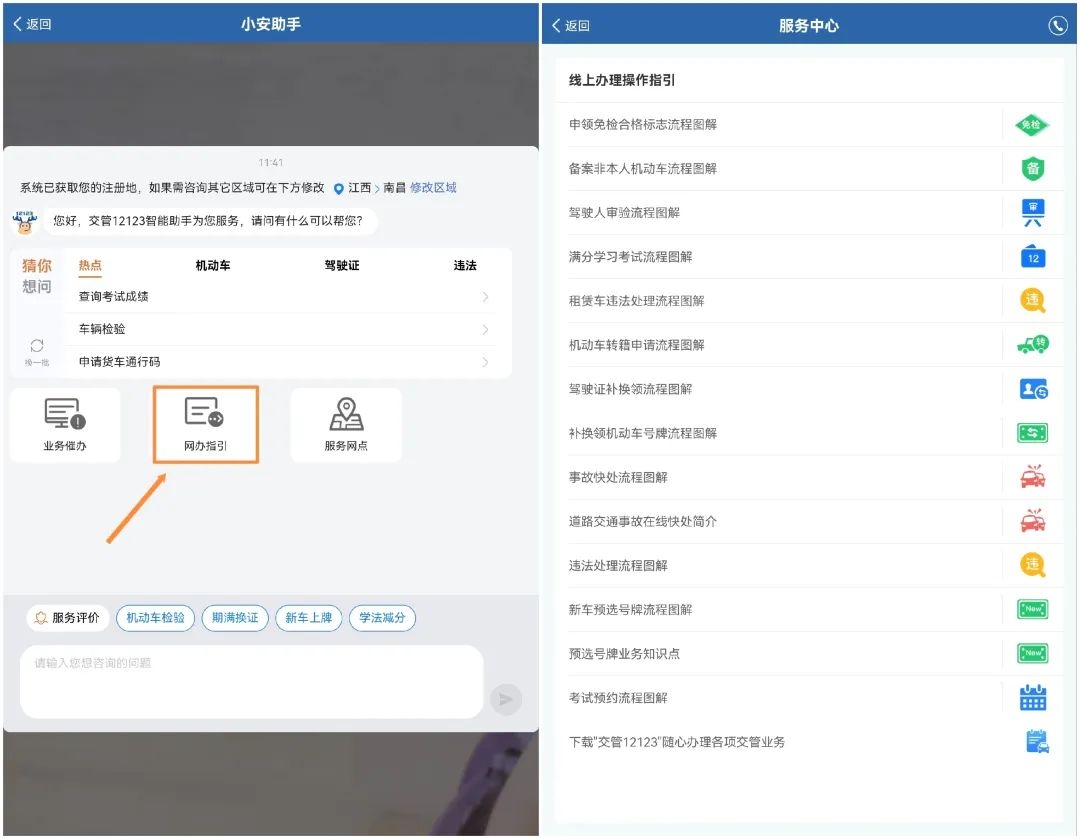Screen dimensions: 1080x839
Task: Open 道路交通事故在线快处简介
Action: 809,521
